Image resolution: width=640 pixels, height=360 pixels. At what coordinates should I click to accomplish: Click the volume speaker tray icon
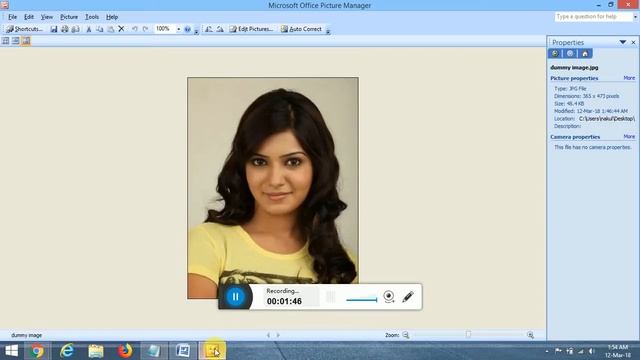591,351
